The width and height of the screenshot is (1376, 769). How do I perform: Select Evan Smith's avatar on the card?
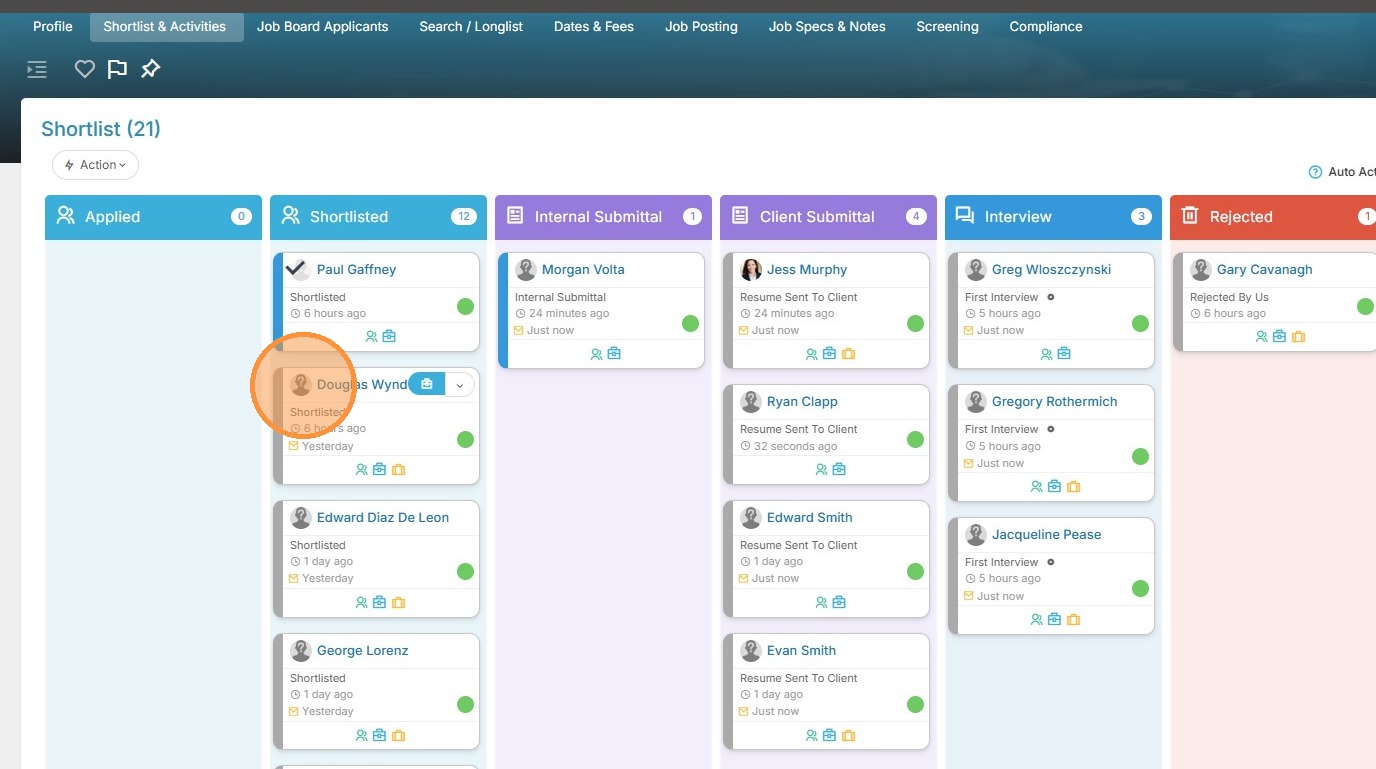pyautogui.click(x=751, y=651)
